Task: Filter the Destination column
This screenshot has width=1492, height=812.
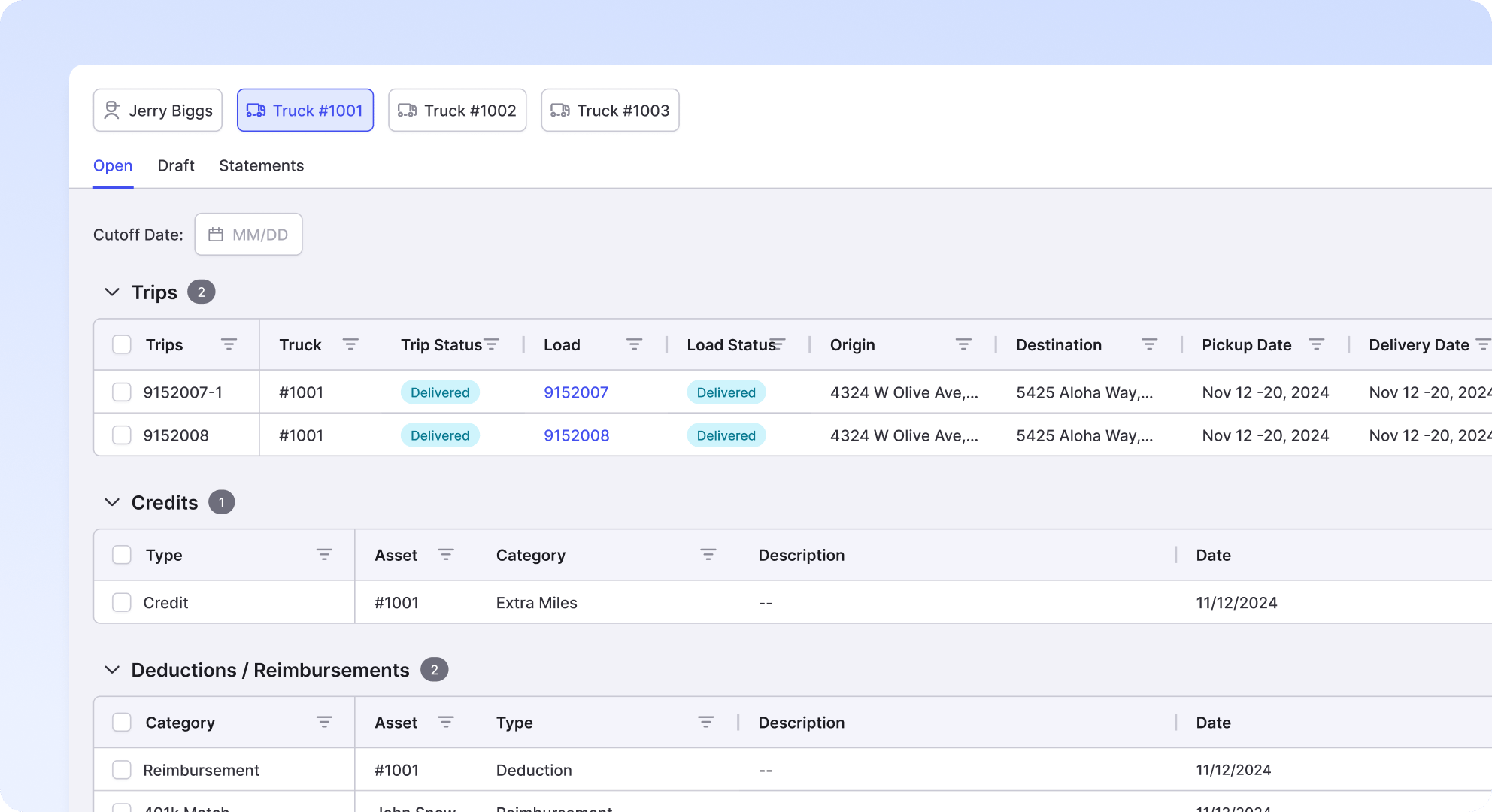Action: pyautogui.click(x=1149, y=344)
